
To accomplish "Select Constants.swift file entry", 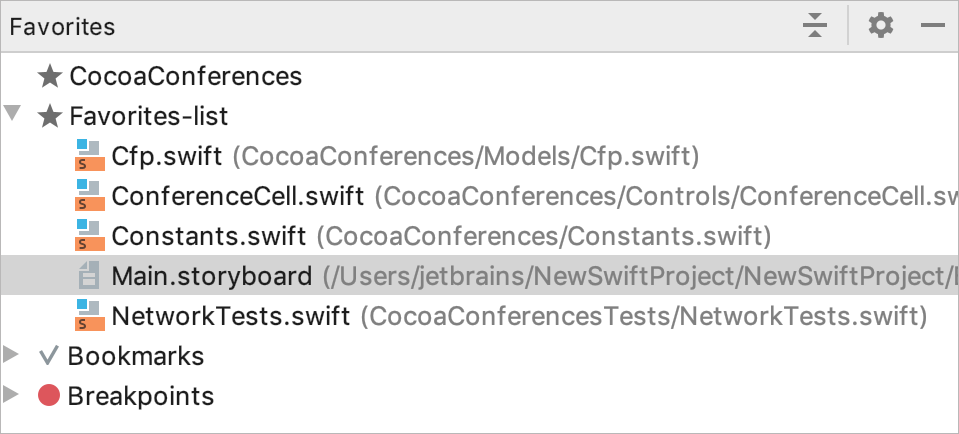I will tap(209, 236).
